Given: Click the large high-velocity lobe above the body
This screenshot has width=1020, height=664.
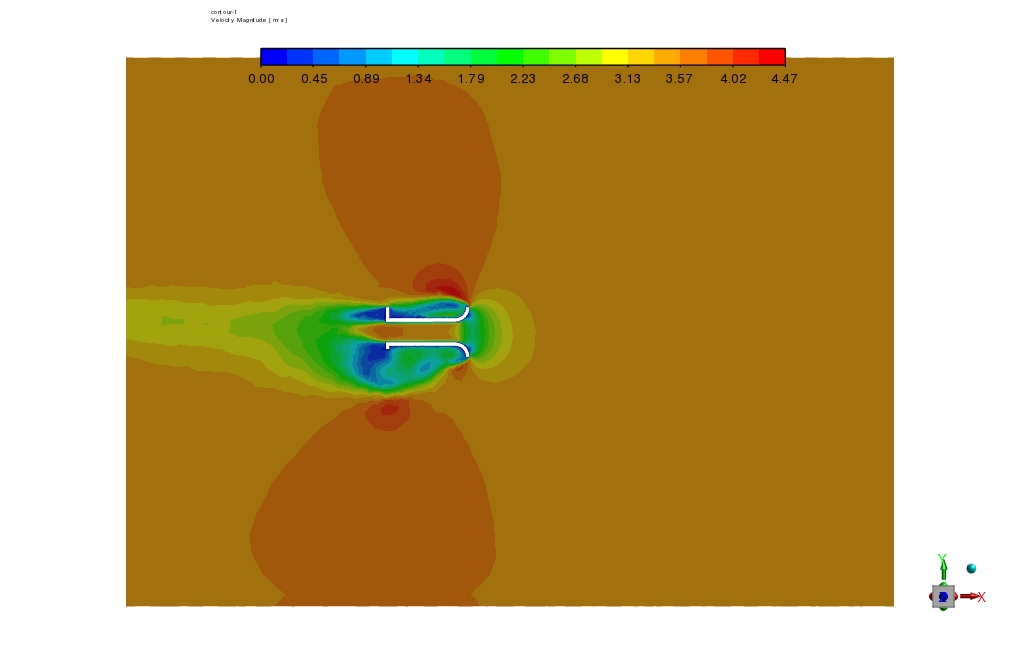Looking at the screenshot, I should click(x=405, y=170).
